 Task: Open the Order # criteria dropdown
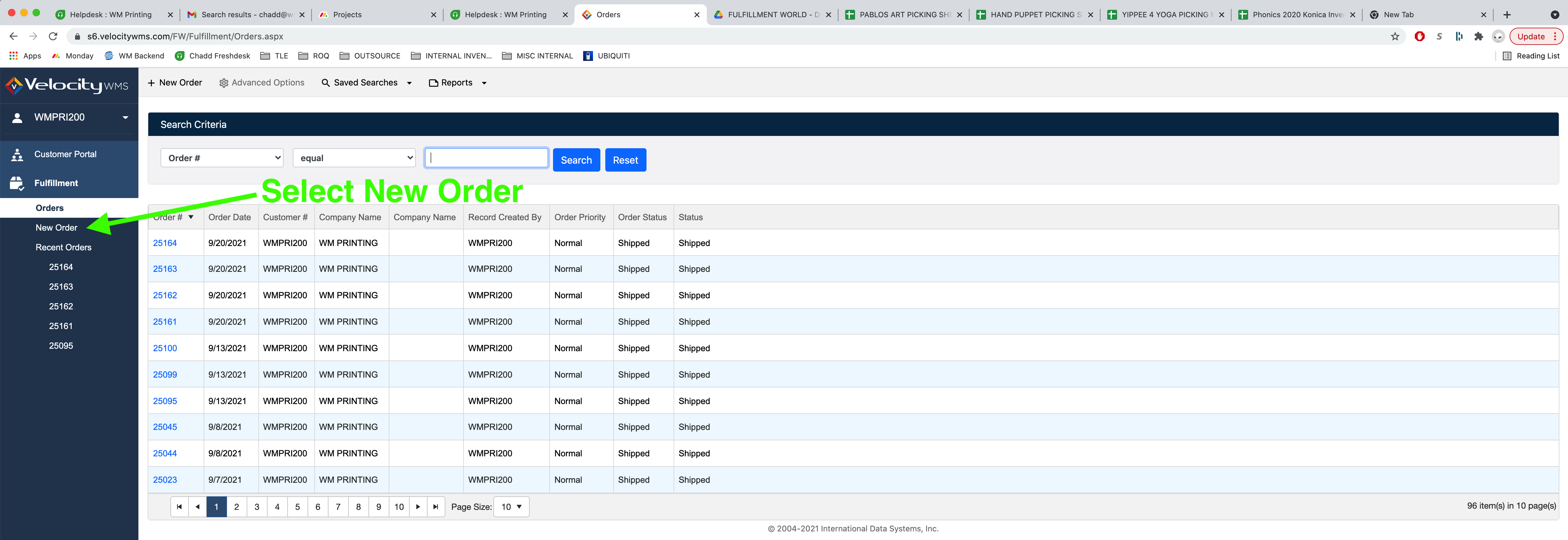[x=222, y=158]
